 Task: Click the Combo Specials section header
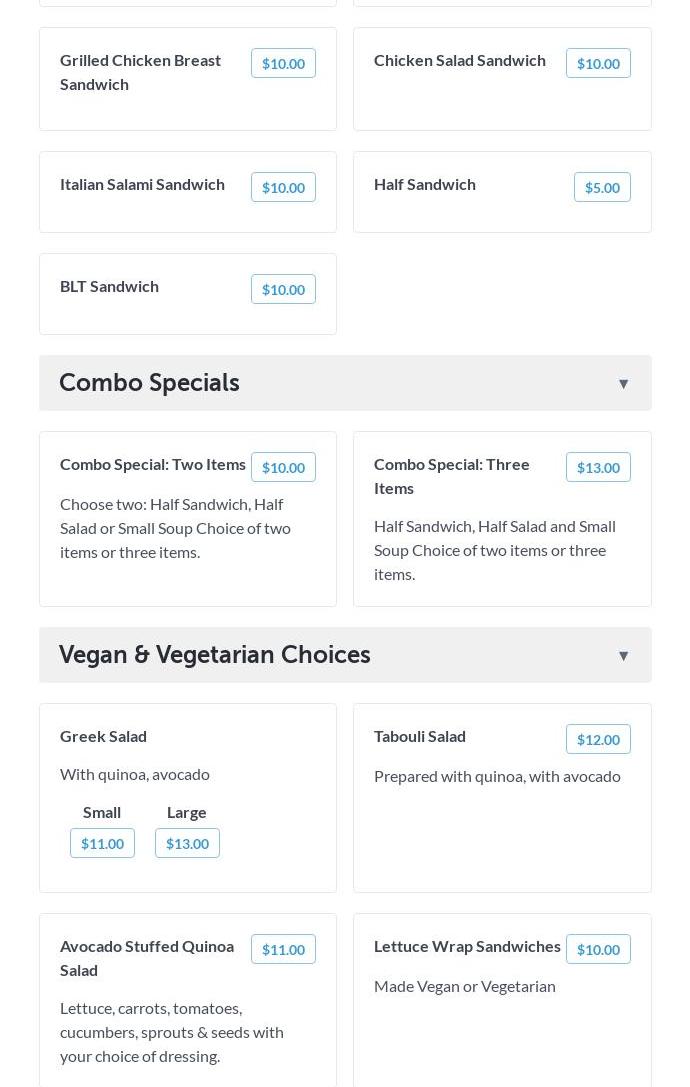click(149, 383)
